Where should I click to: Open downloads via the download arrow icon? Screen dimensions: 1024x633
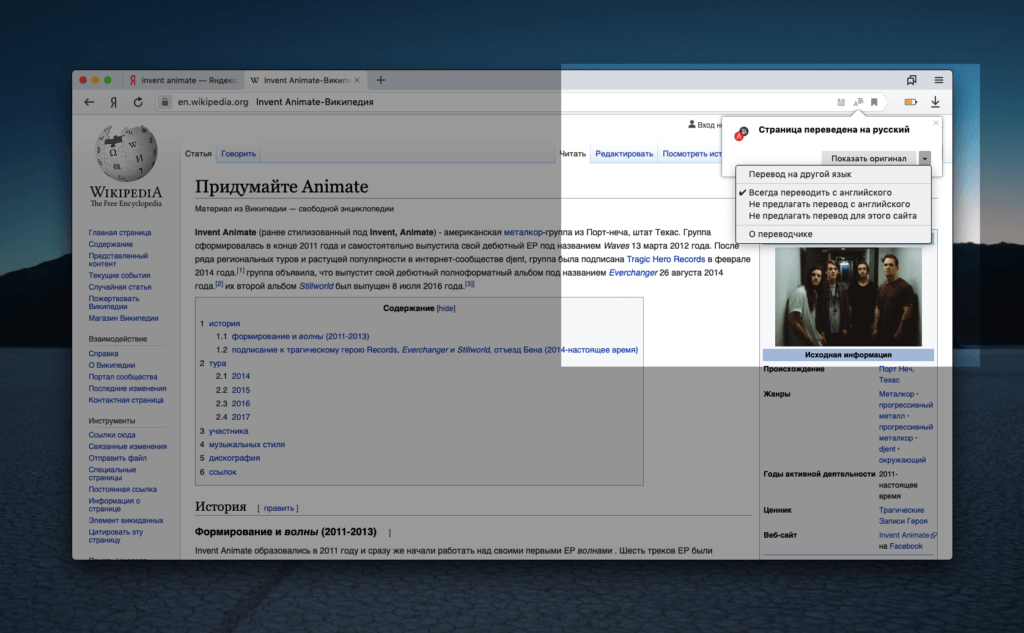935,101
